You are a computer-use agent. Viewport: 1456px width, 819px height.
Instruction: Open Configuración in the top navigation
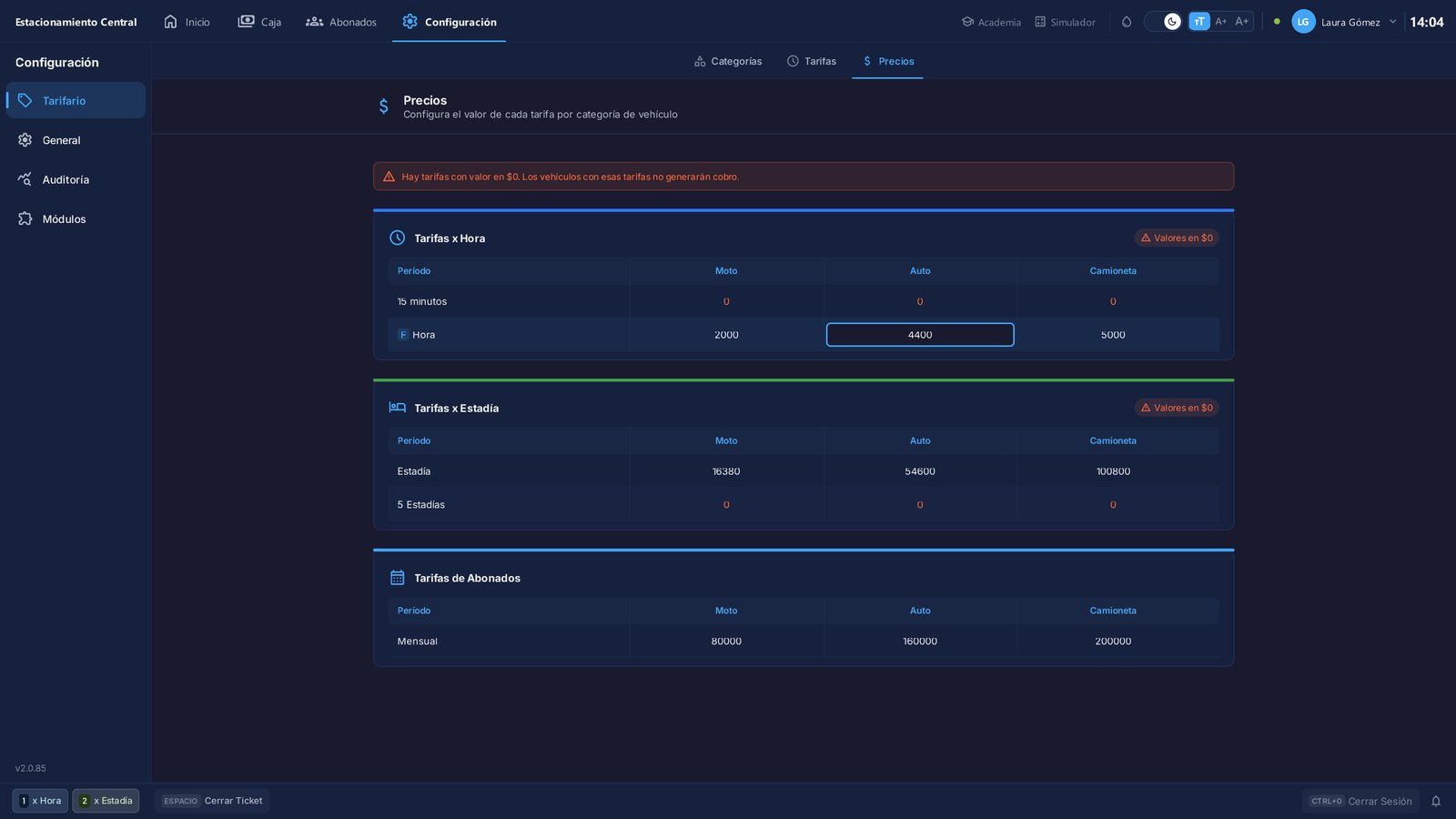[450, 22]
